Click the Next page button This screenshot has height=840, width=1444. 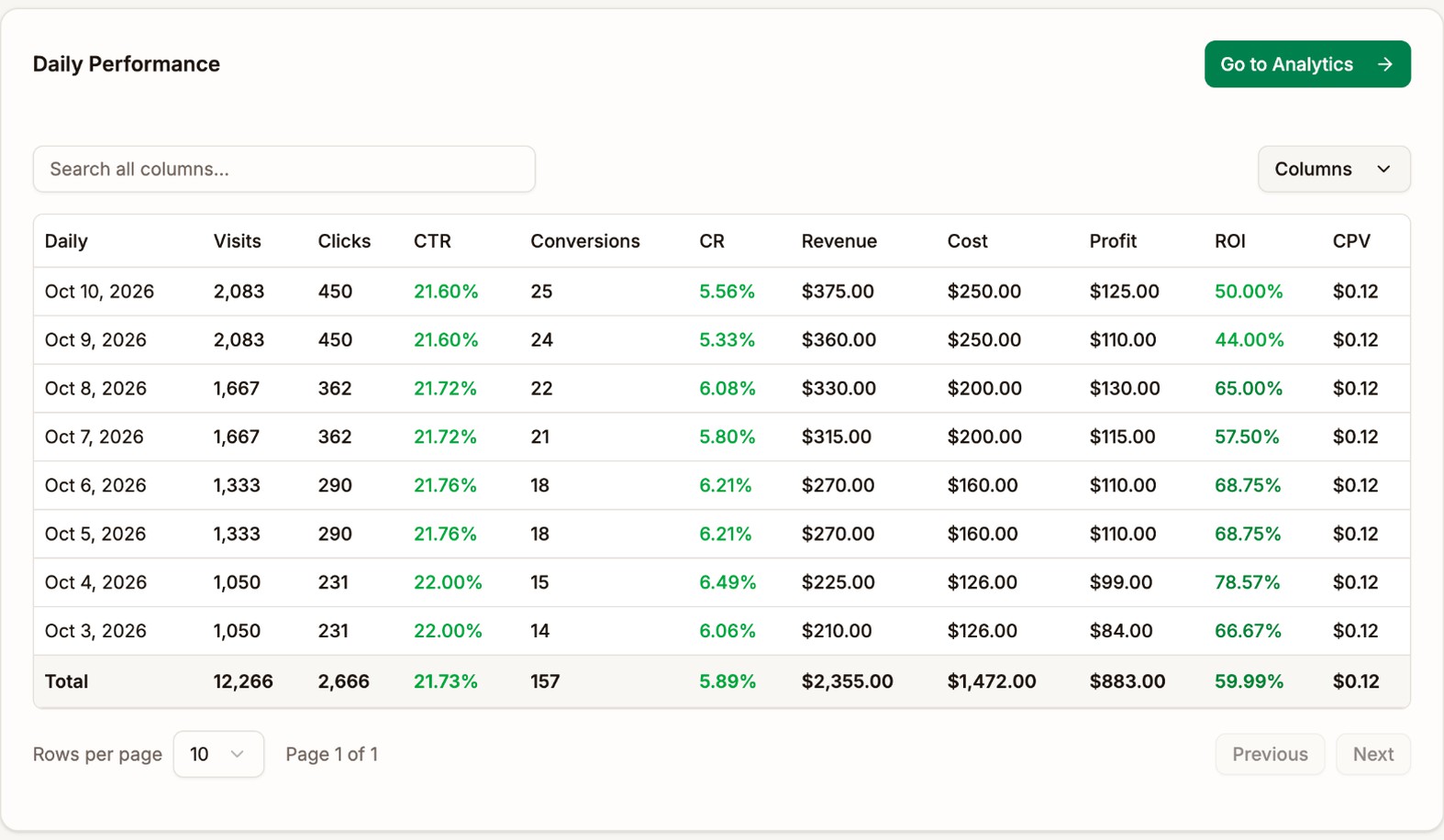(x=1373, y=754)
